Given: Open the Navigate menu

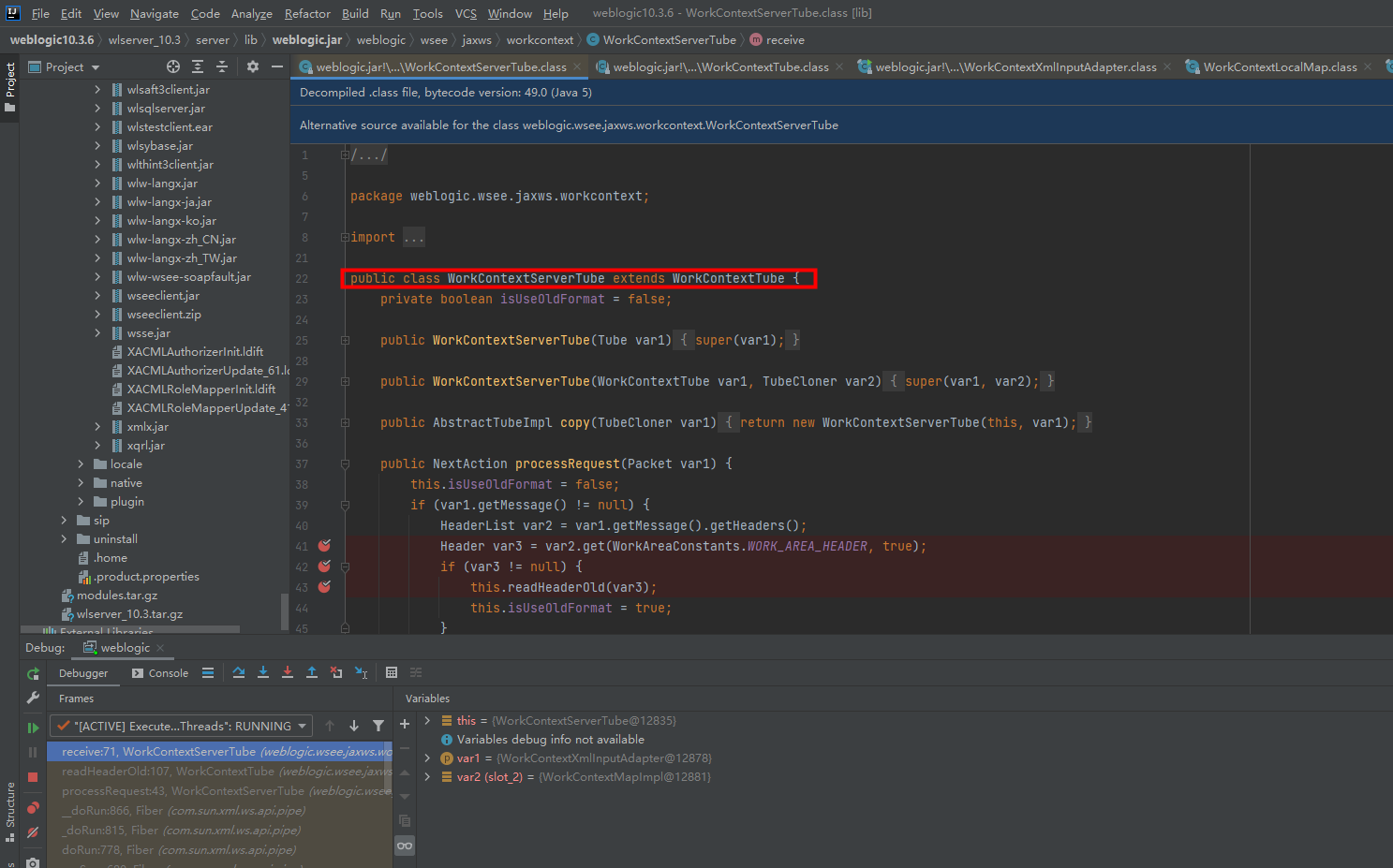Looking at the screenshot, I should point(155,13).
